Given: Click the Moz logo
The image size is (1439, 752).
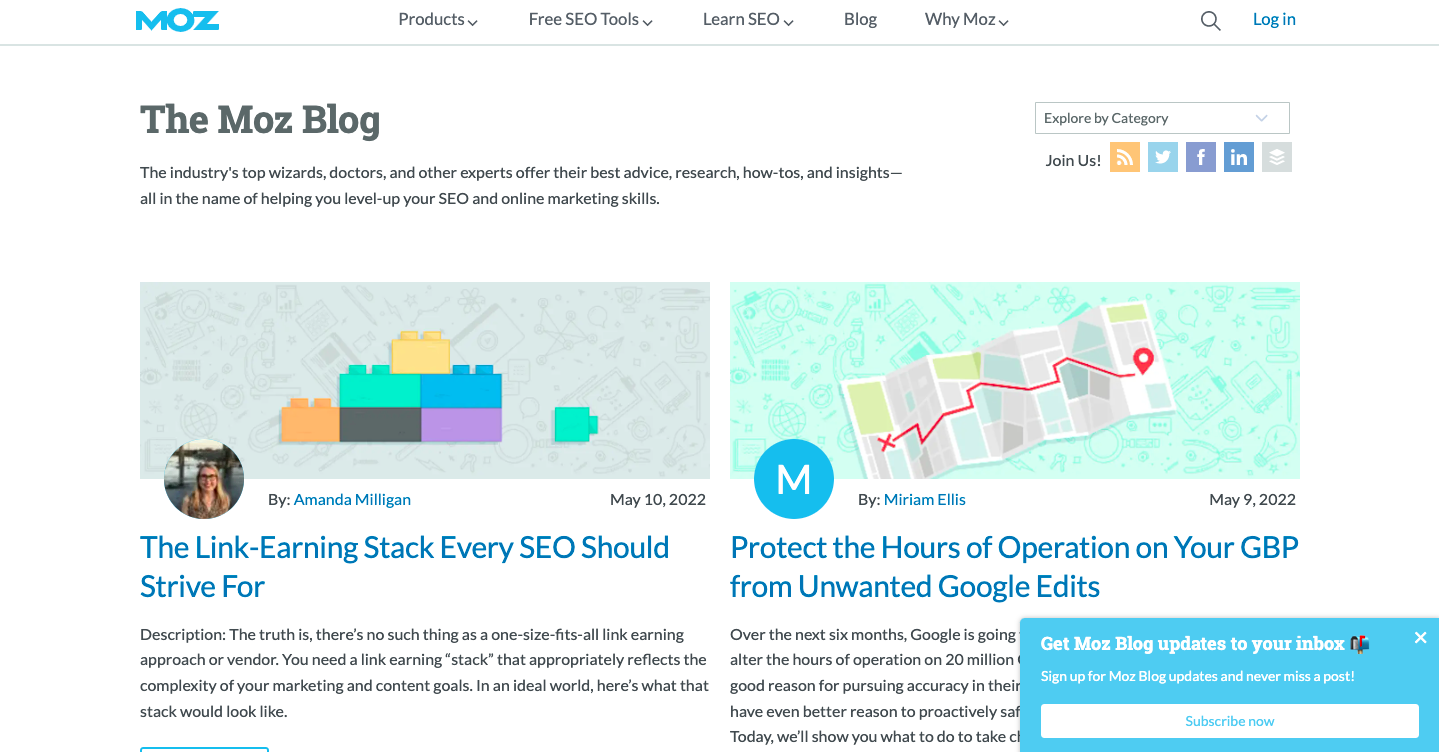Looking at the screenshot, I should (177, 20).
